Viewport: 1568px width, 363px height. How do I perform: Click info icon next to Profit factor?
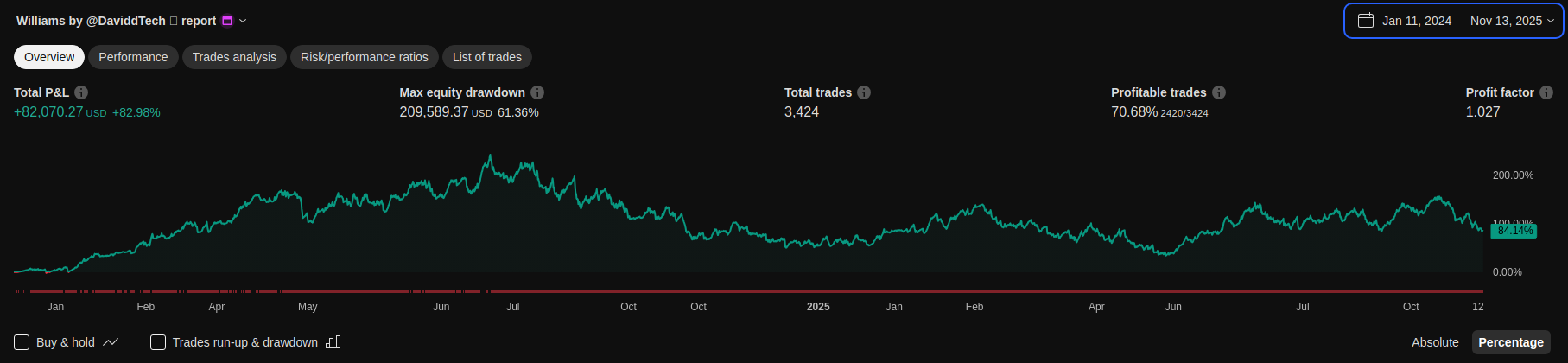click(1546, 92)
